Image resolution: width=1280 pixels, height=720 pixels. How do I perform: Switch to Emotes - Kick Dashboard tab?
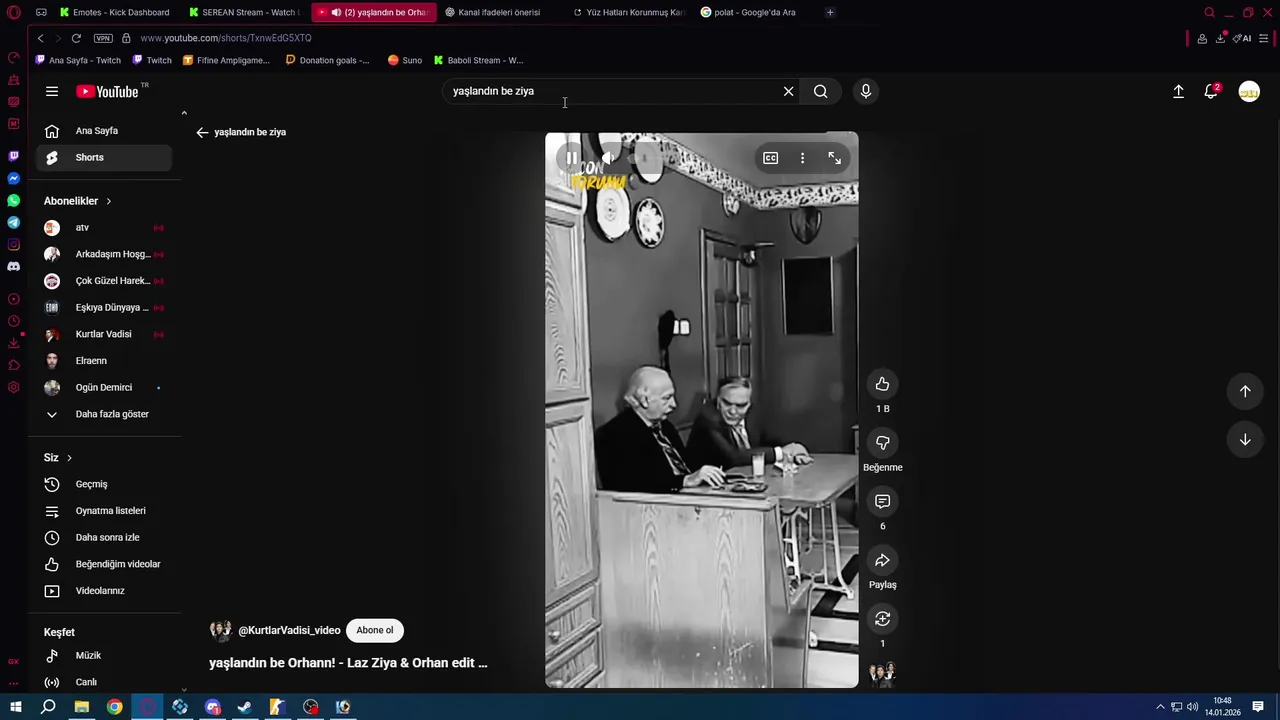pos(117,12)
